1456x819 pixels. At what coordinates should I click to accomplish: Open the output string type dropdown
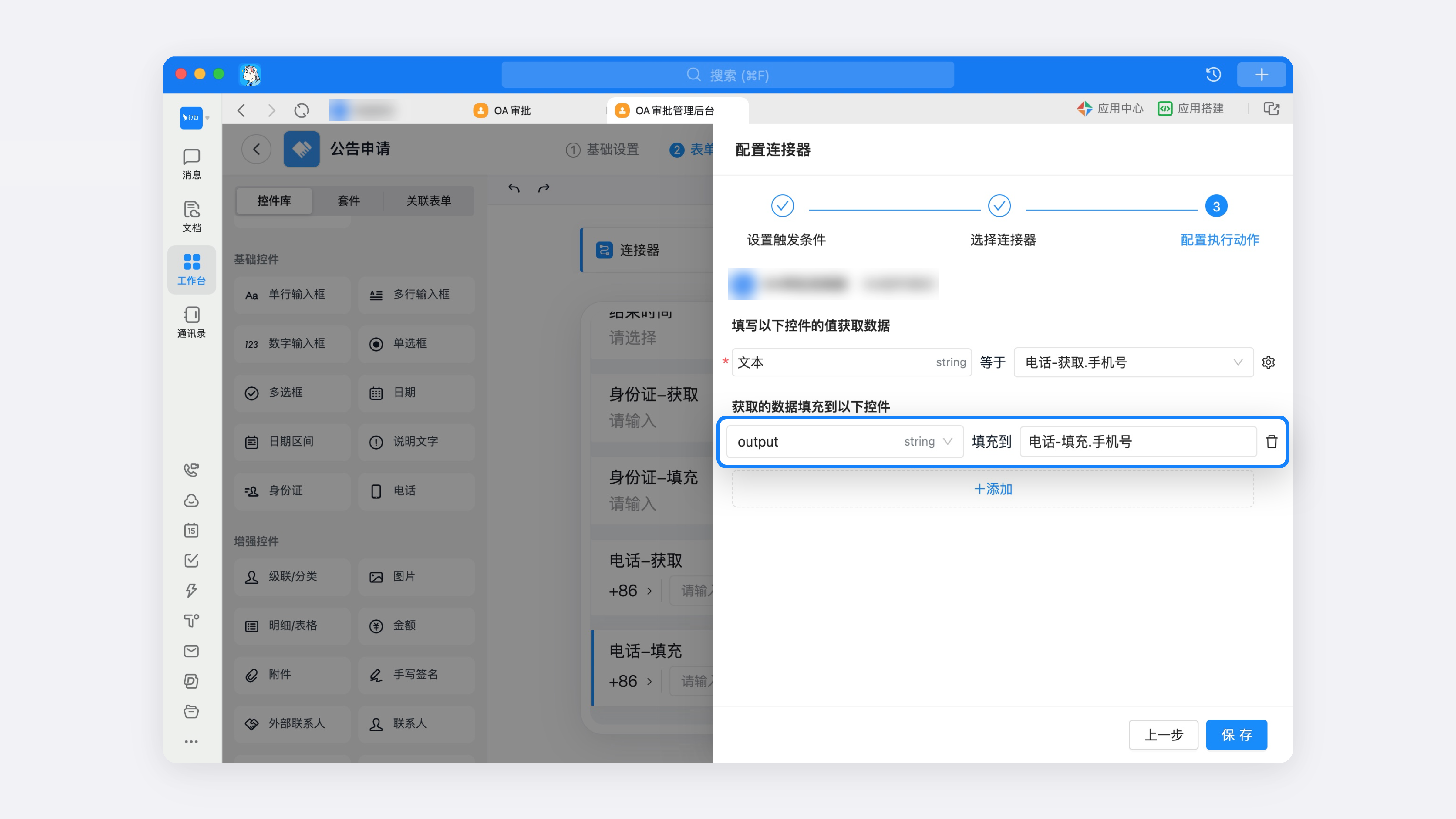[x=948, y=441]
